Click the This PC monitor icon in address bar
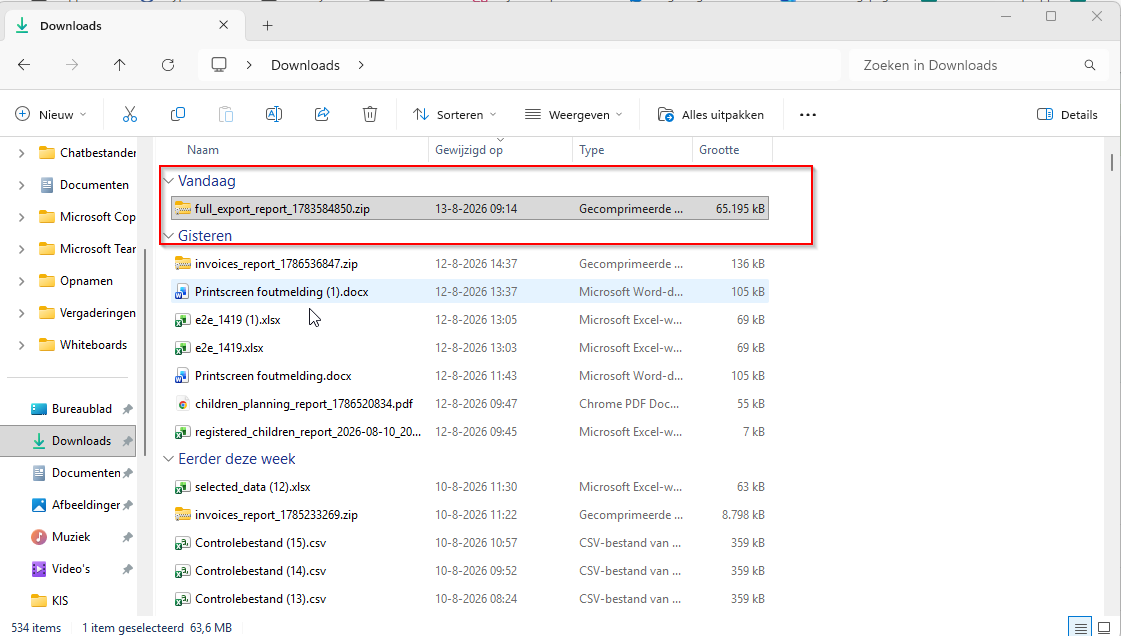The width and height of the screenshot is (1121, 636). [x=219, y=65]
